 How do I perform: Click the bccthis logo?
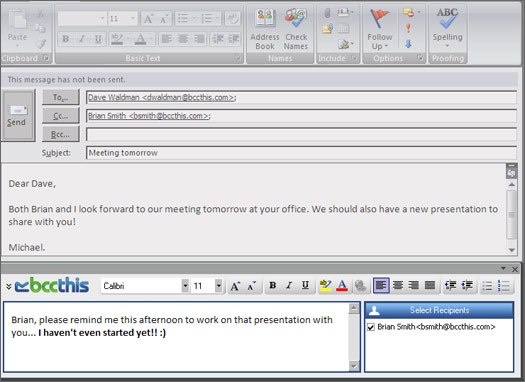click(x=52, y=285)
